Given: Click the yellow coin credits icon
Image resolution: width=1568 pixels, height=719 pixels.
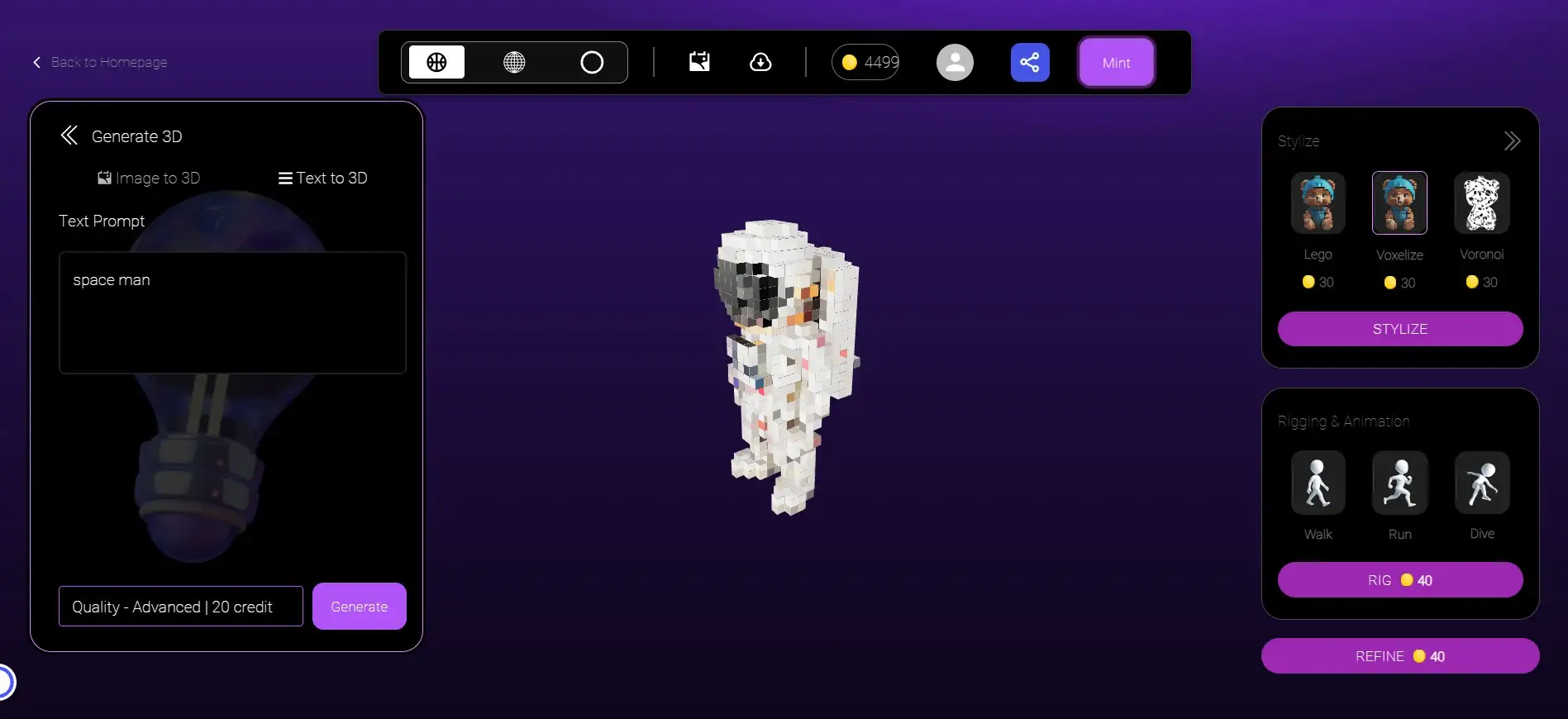Looking at the screenshot, I should point(849,62).
